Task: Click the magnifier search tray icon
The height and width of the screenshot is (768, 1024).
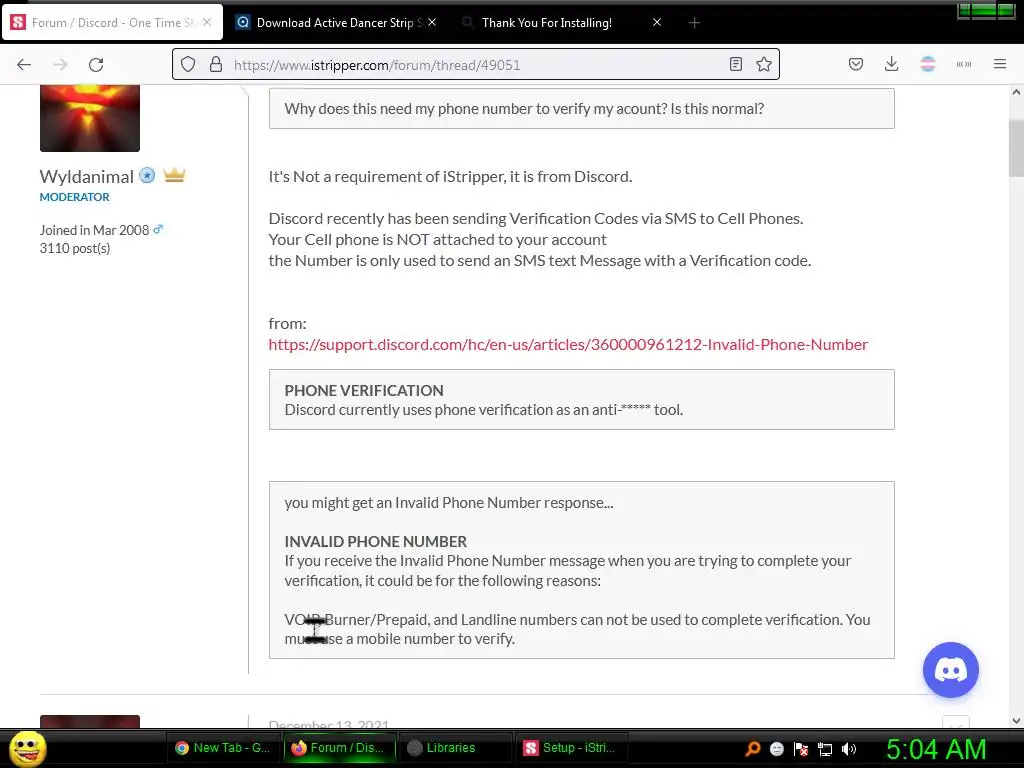Action: [x=753, y=748]
